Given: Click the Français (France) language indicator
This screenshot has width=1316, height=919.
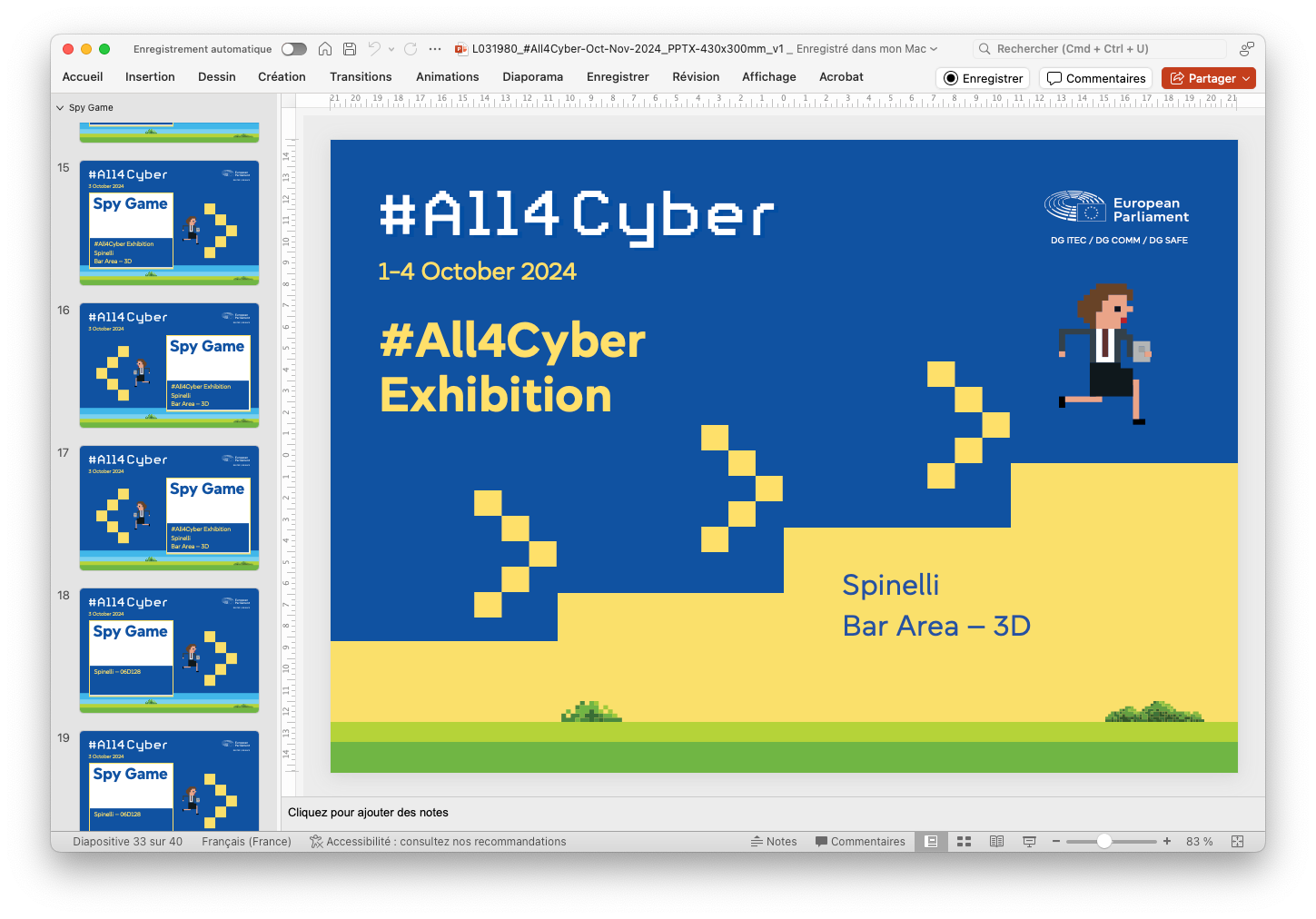Looking at the screenshot, I should pos(246,842).
